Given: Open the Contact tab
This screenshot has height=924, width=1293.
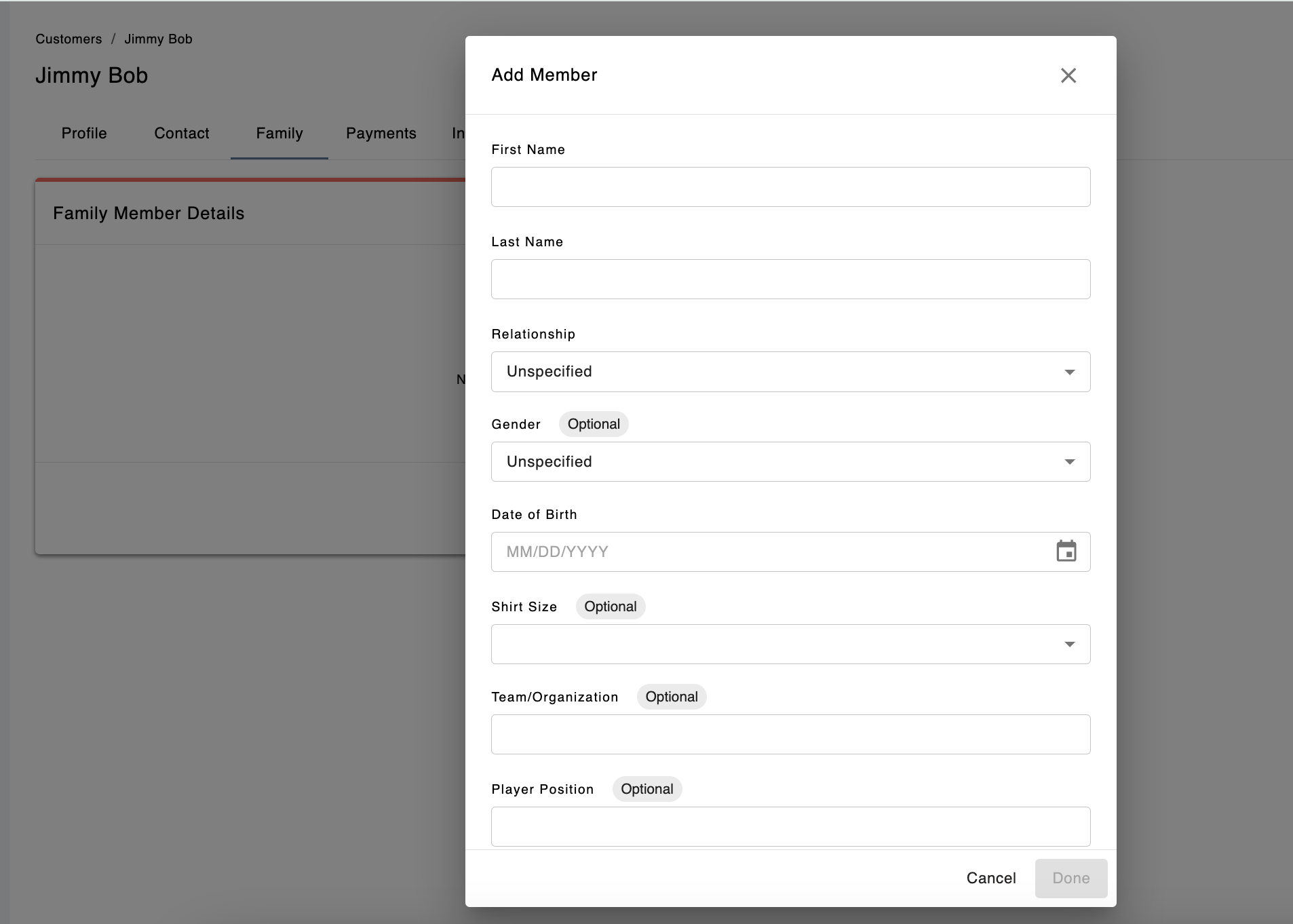Looking at the screenshot, I should [x=181, y=133].
